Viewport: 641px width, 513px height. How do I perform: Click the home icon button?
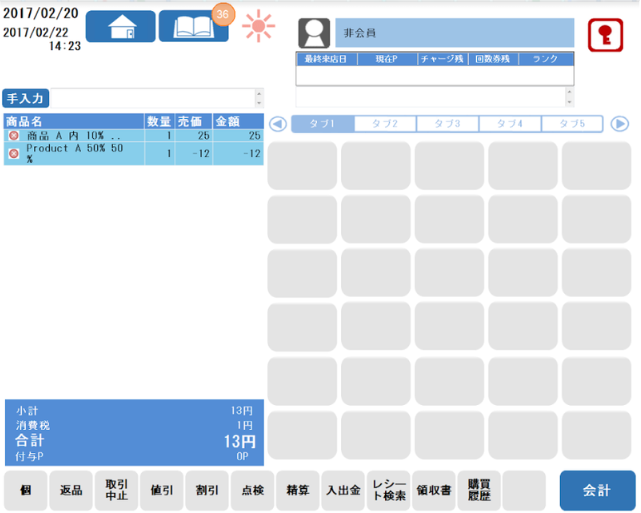pos(120,27)
